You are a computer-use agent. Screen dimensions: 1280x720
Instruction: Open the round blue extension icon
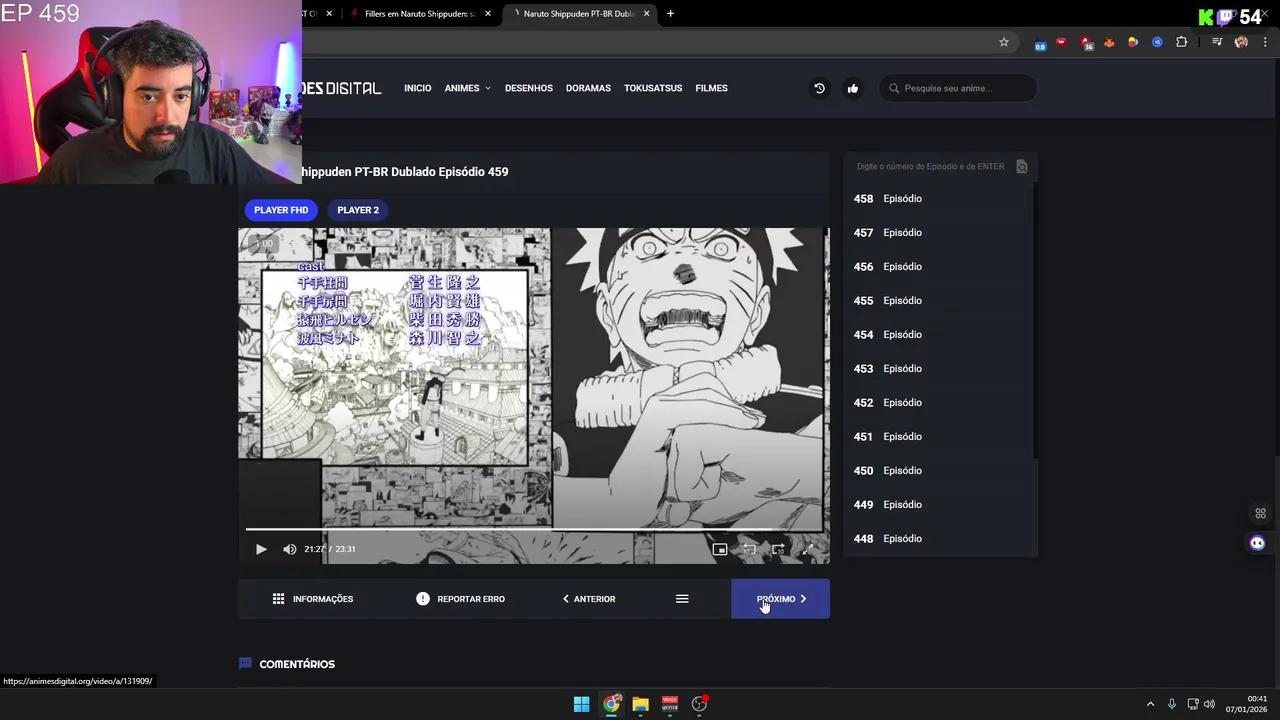point(1157,42)
